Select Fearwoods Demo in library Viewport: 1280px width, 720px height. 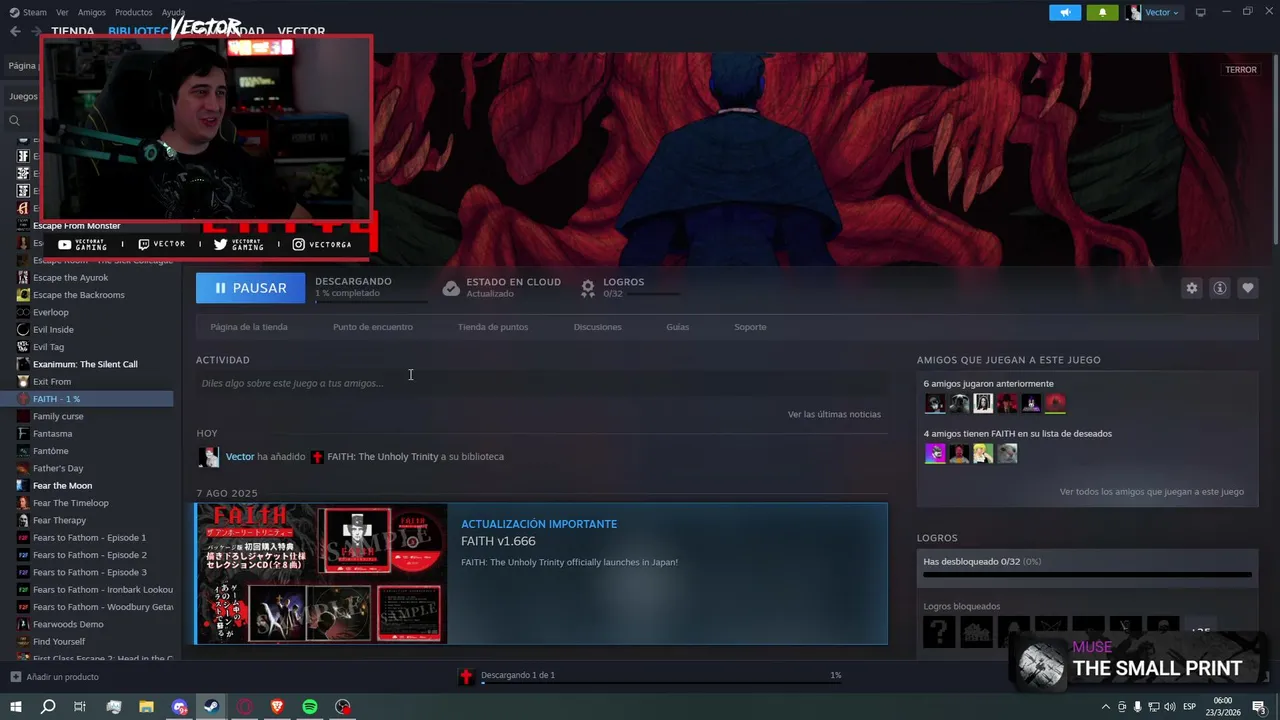tap(68, 624)
